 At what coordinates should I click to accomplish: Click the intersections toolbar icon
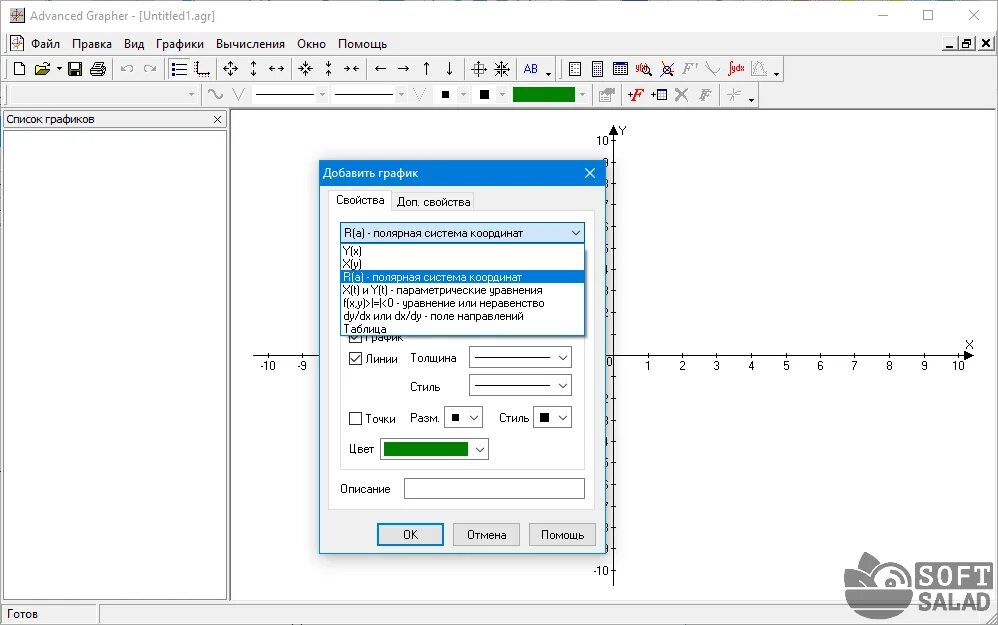(668, 68)
